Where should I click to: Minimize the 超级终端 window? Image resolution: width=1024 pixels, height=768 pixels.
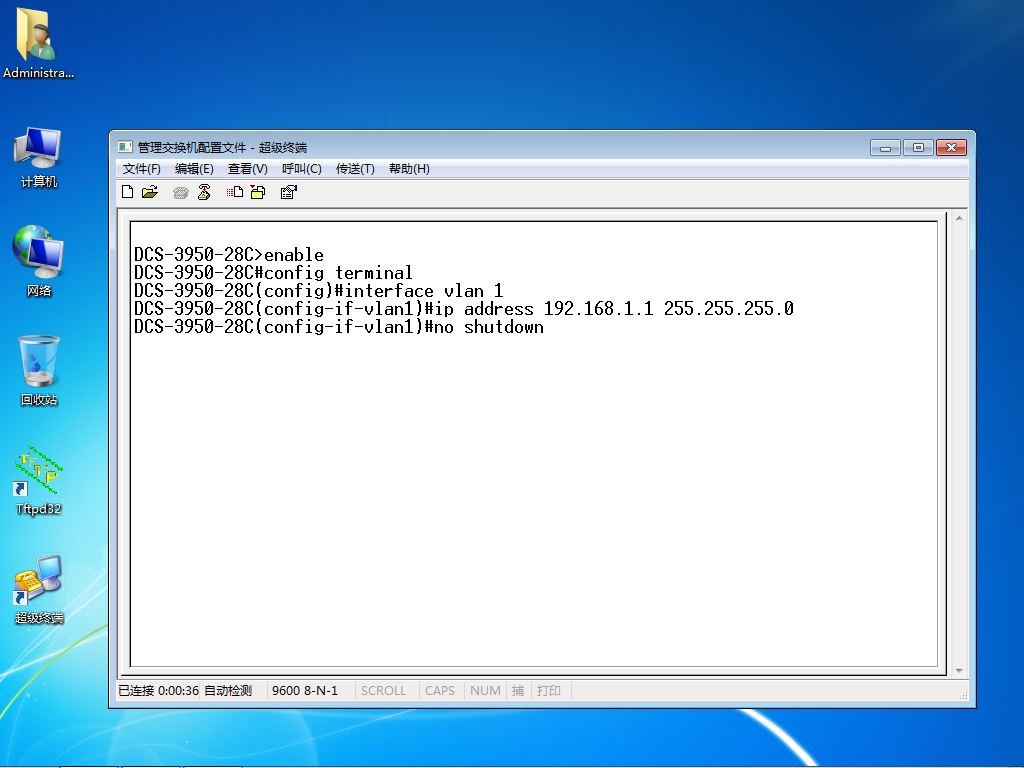pos(886,148)
